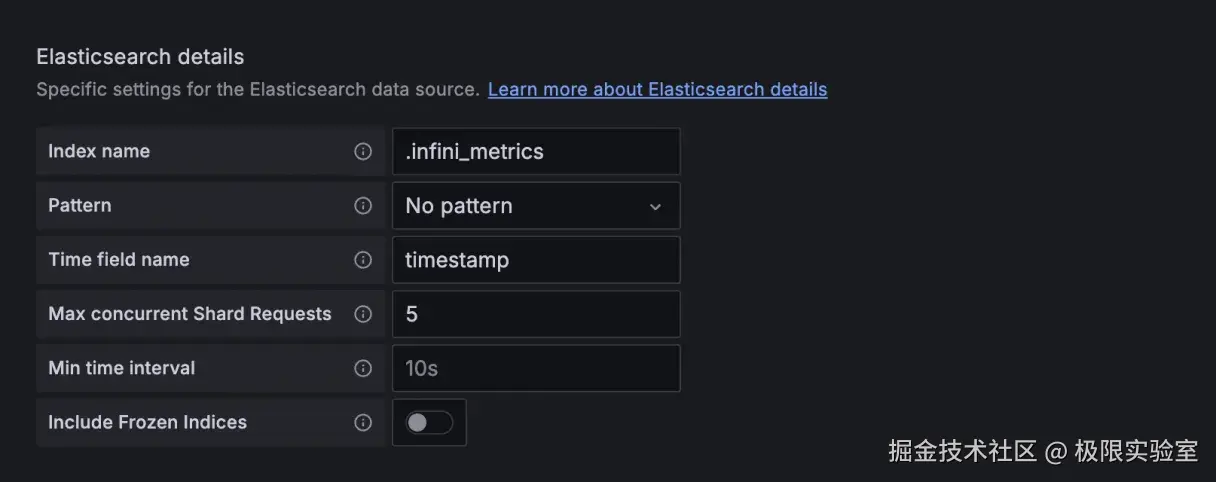The height and width of the screenshot is (482, 1216).
Task: Click the Pattern label
Action: click(x=80, y=206)
